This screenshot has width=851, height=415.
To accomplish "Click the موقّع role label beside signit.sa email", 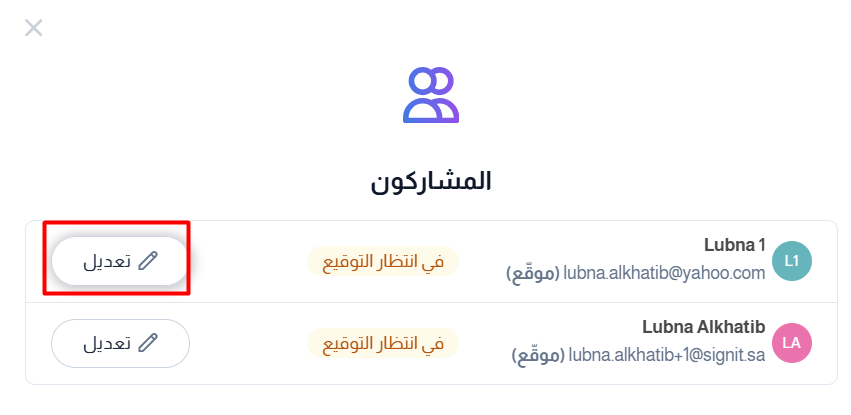I will tap(538, 355).
